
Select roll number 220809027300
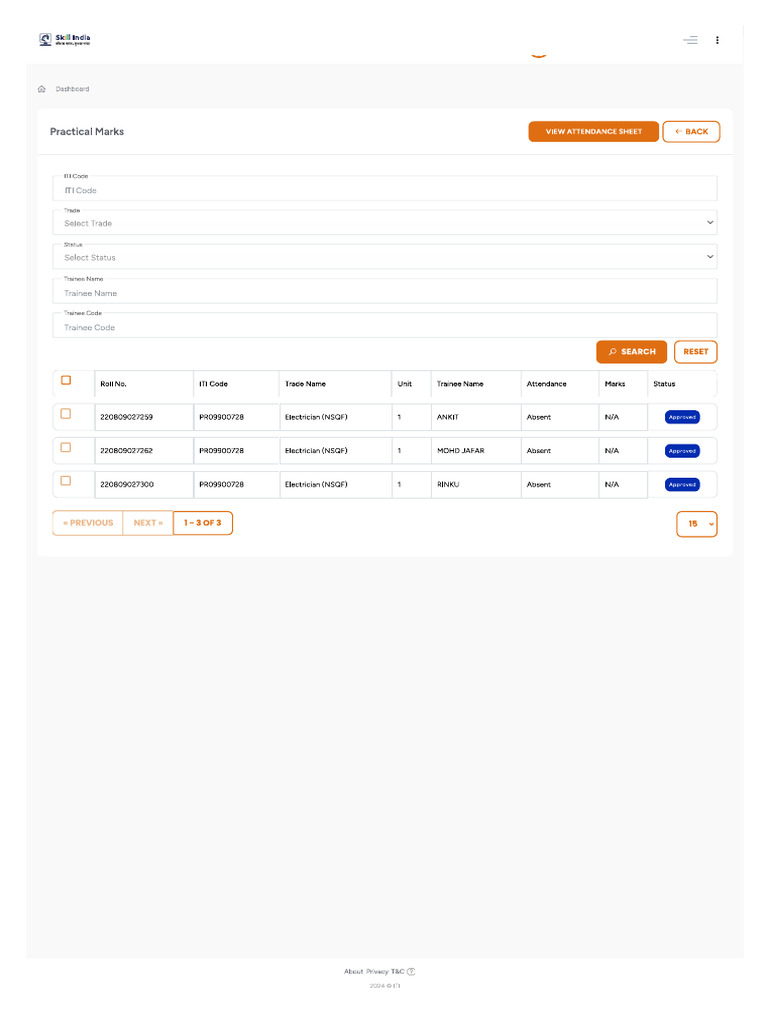[x=127, y=485]
